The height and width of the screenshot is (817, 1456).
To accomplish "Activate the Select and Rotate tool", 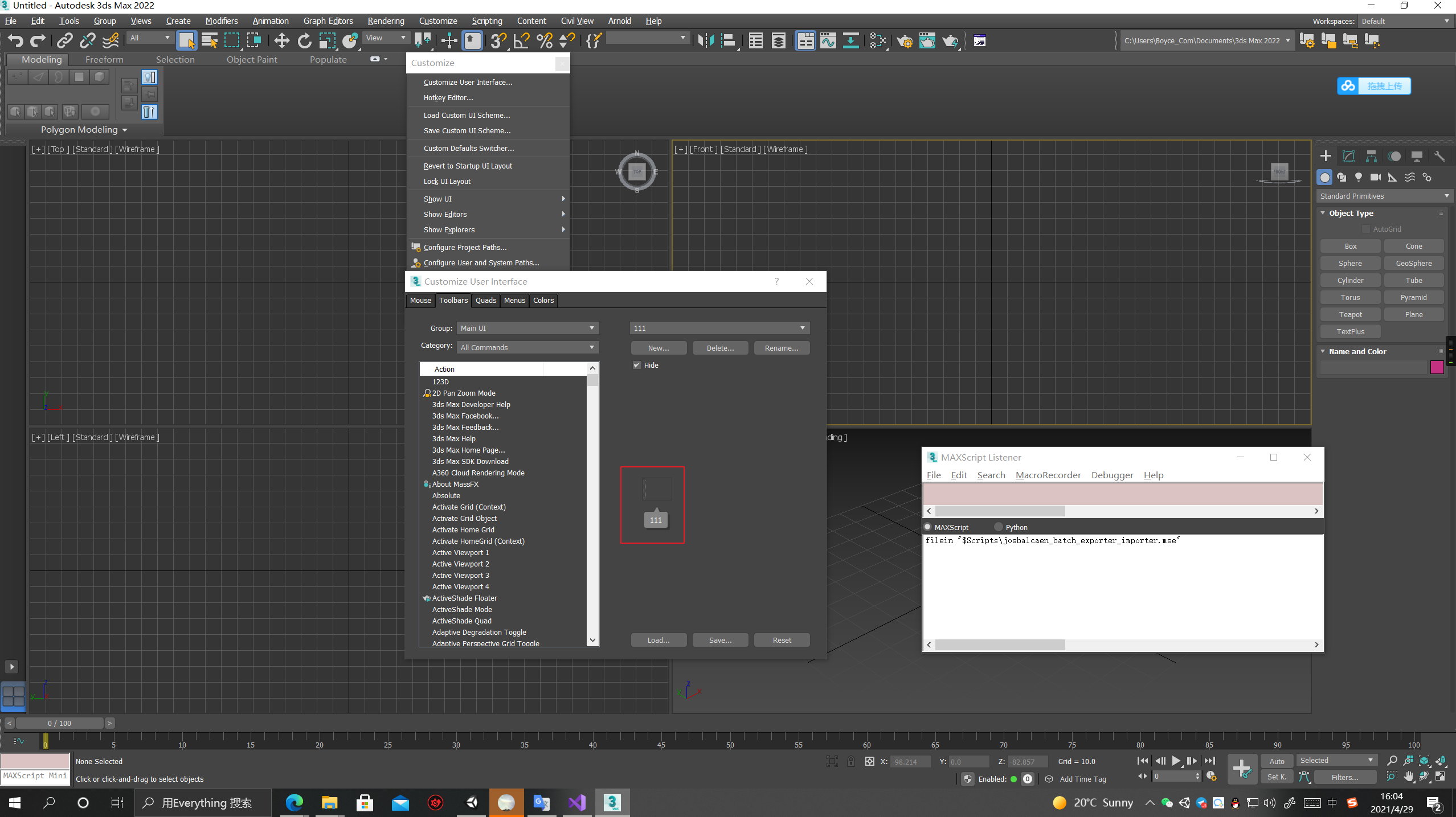I will pyautogui.click(x=304, y=40).
